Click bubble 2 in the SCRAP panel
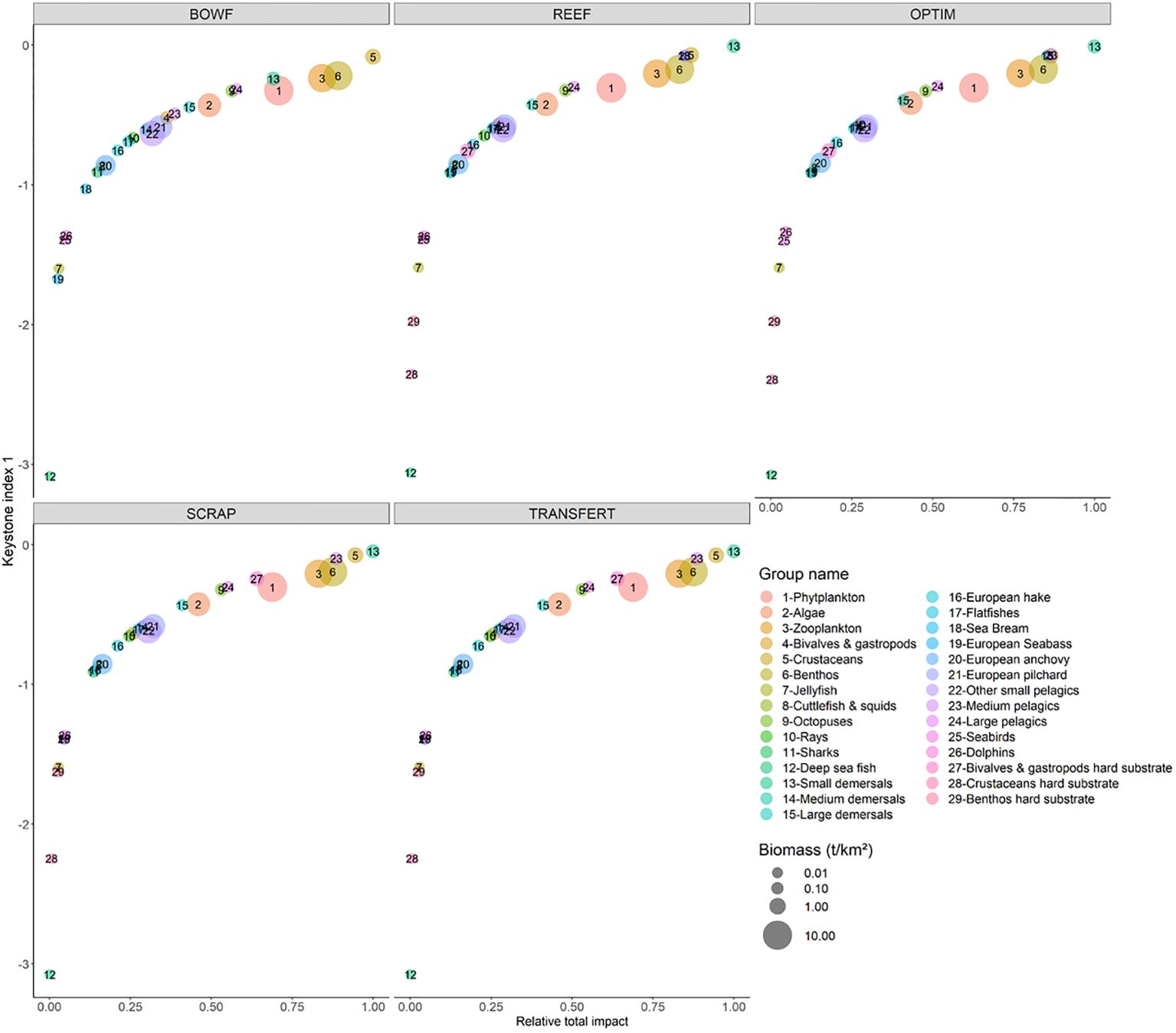 [x=198, y=605]
